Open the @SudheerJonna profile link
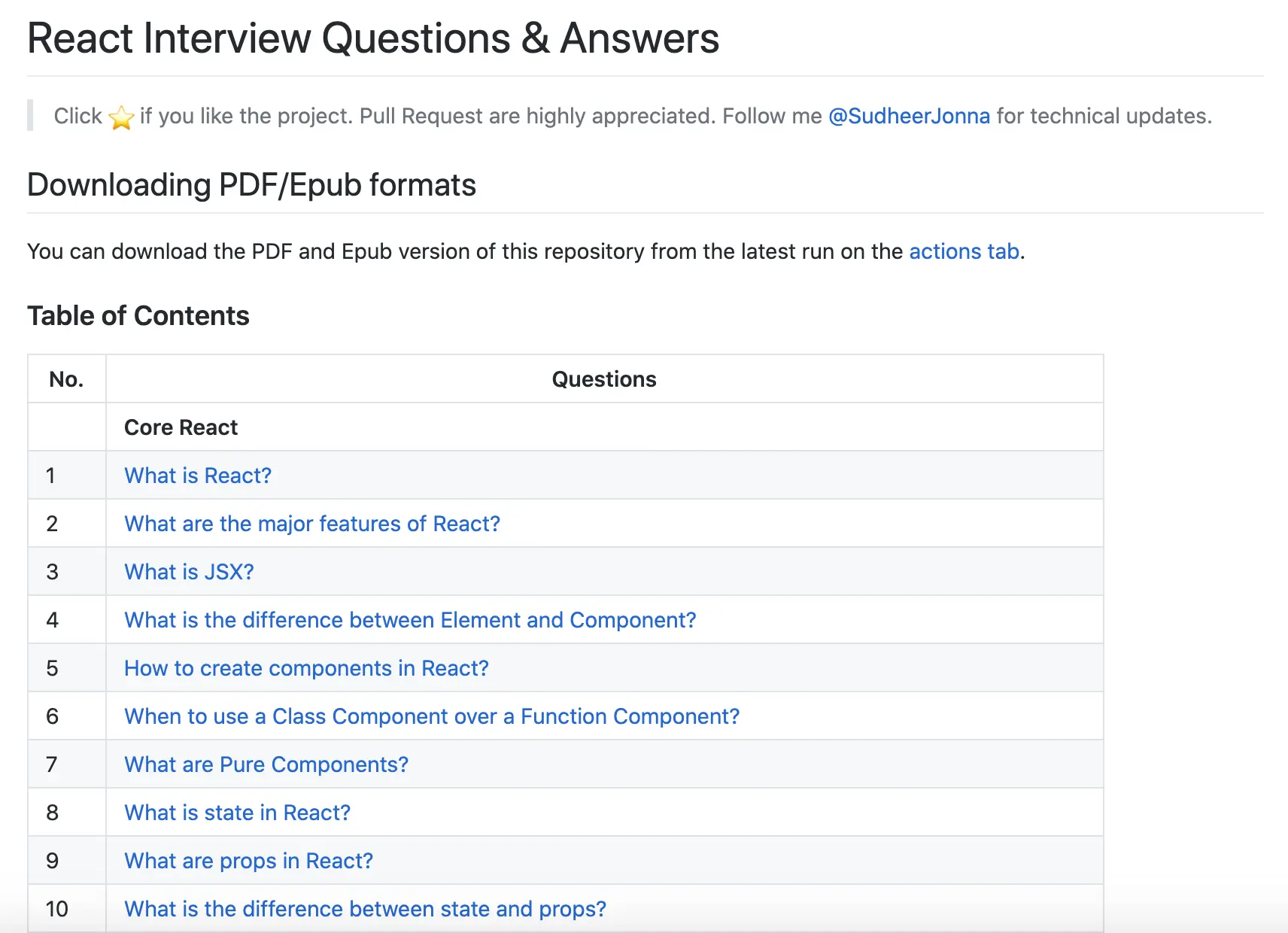The height and width of the screenshot is (933, 1288). (x=909, y=116)
